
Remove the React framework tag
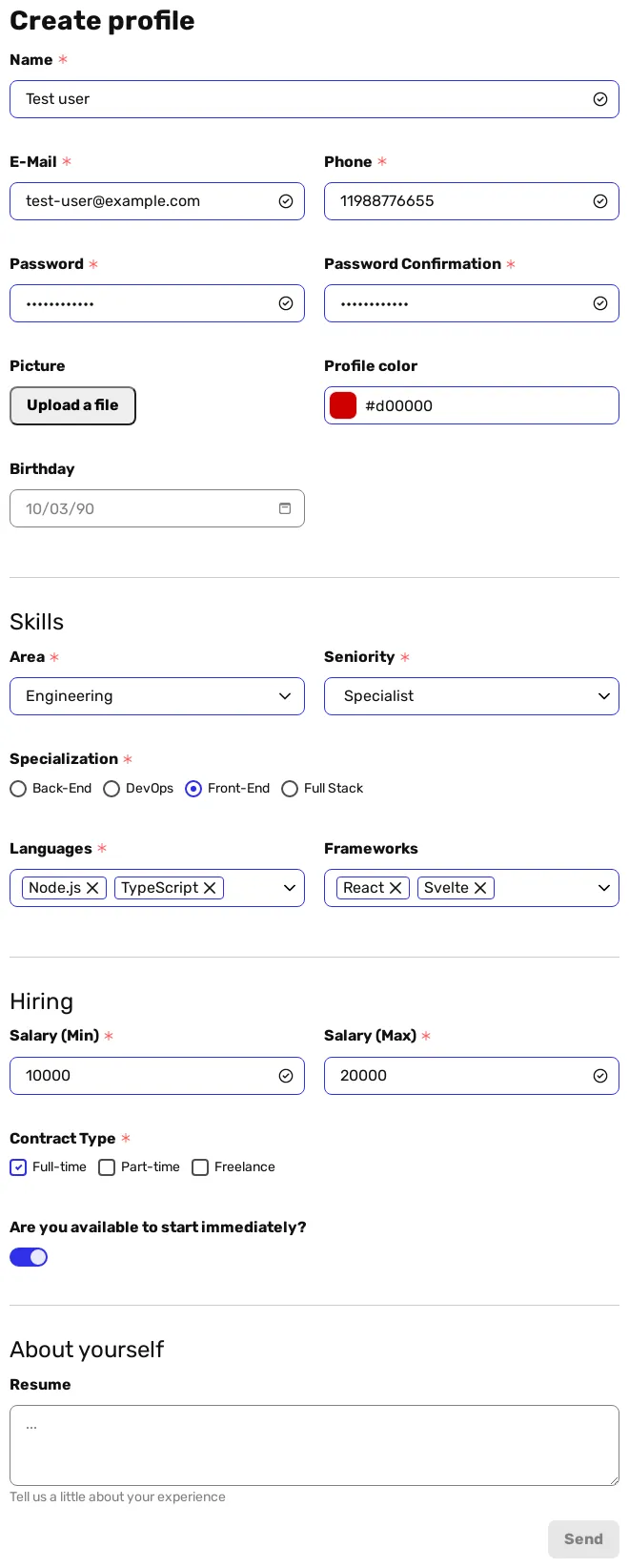coord(396,888)
